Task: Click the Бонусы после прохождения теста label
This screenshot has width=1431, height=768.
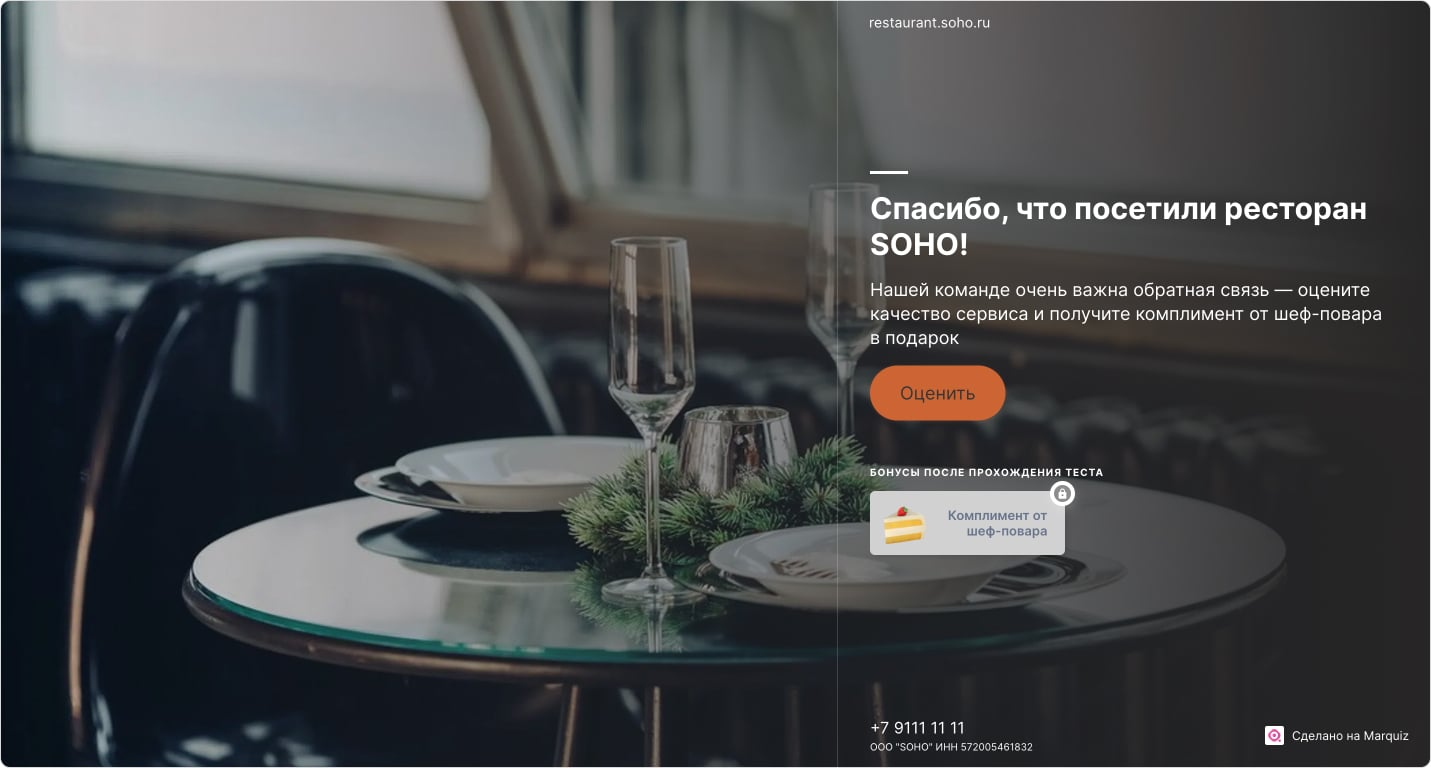Action: (986, 473)
